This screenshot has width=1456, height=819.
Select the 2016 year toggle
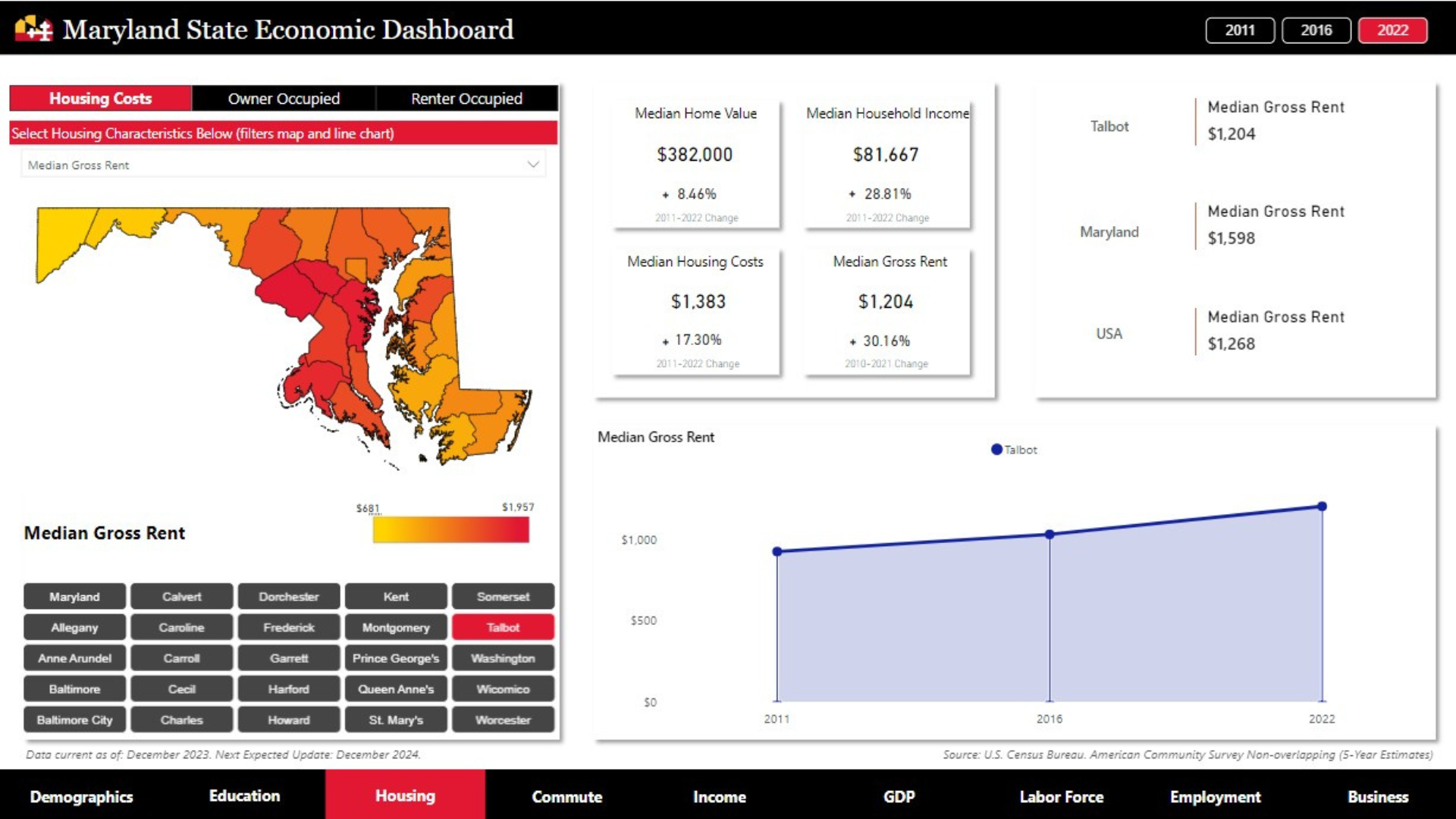coord(1316,30)
